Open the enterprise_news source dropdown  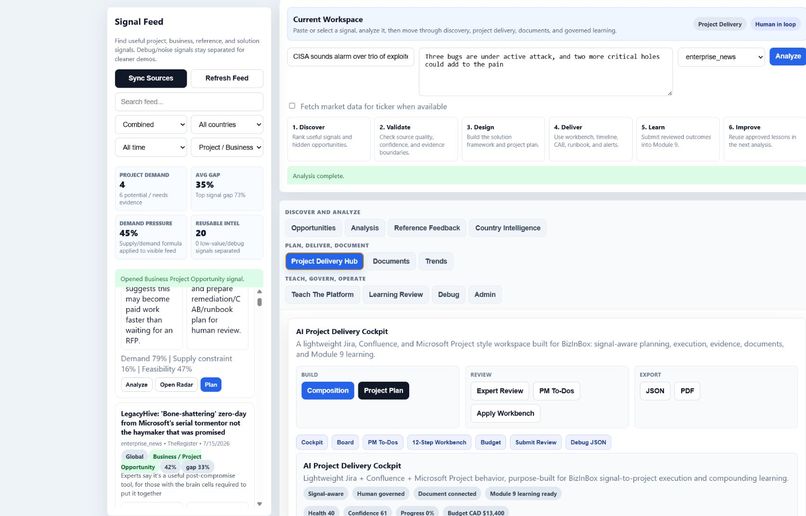click(721, 57)
